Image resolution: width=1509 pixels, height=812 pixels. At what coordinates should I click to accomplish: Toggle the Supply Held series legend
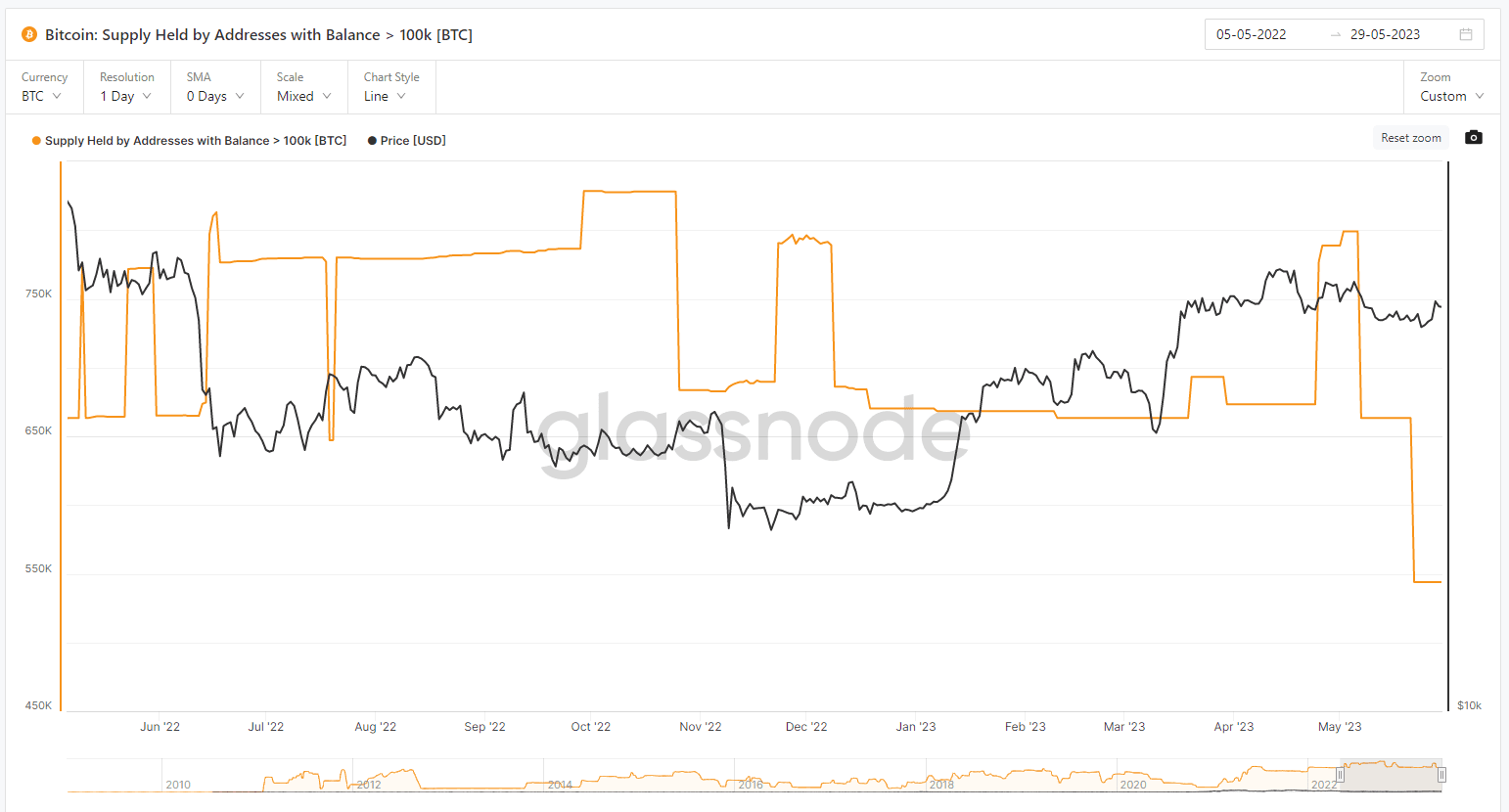point(190,141)
